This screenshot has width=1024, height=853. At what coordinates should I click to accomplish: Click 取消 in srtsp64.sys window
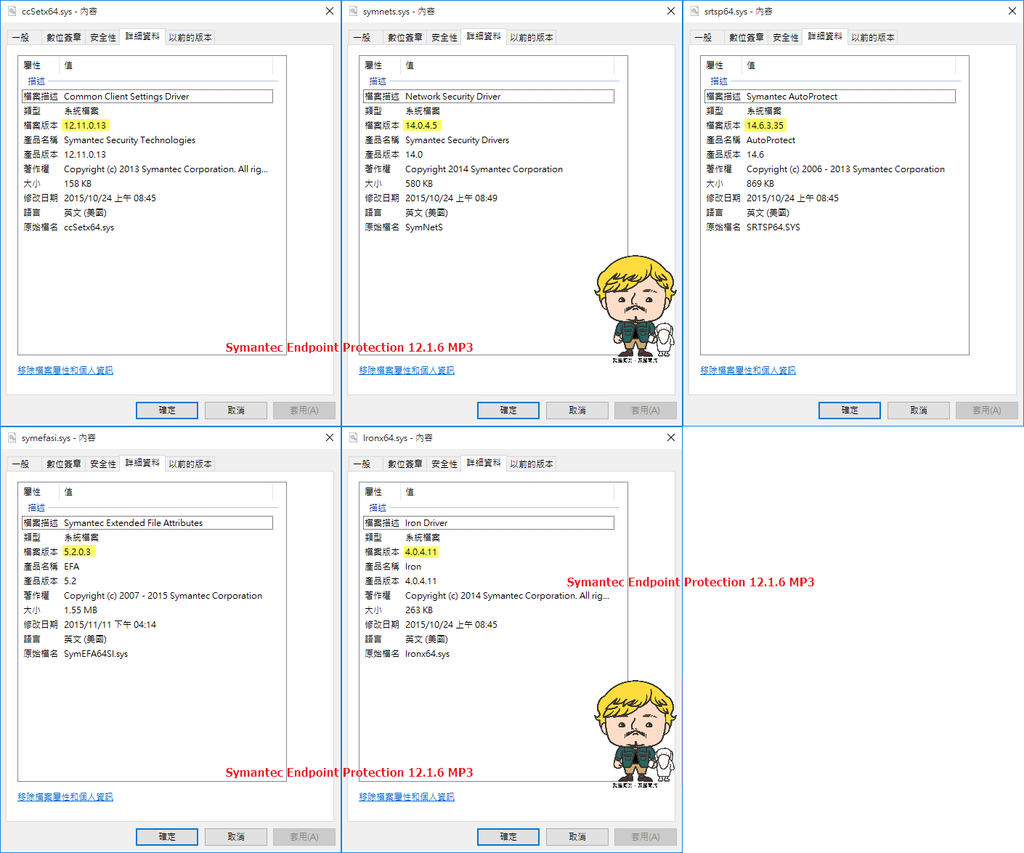(x=919, y=410)
